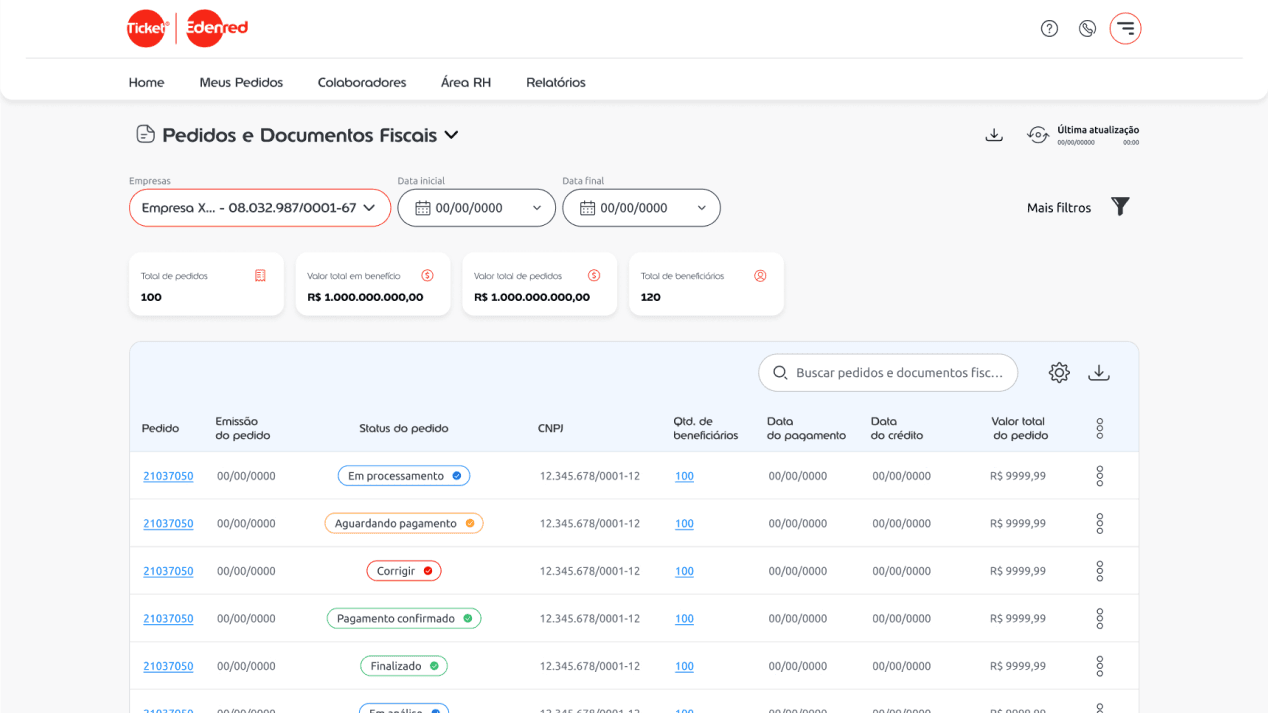Click calendar icon in Data final field
The height and width of the screenshot is (713, 1268).
coord(588,208)
